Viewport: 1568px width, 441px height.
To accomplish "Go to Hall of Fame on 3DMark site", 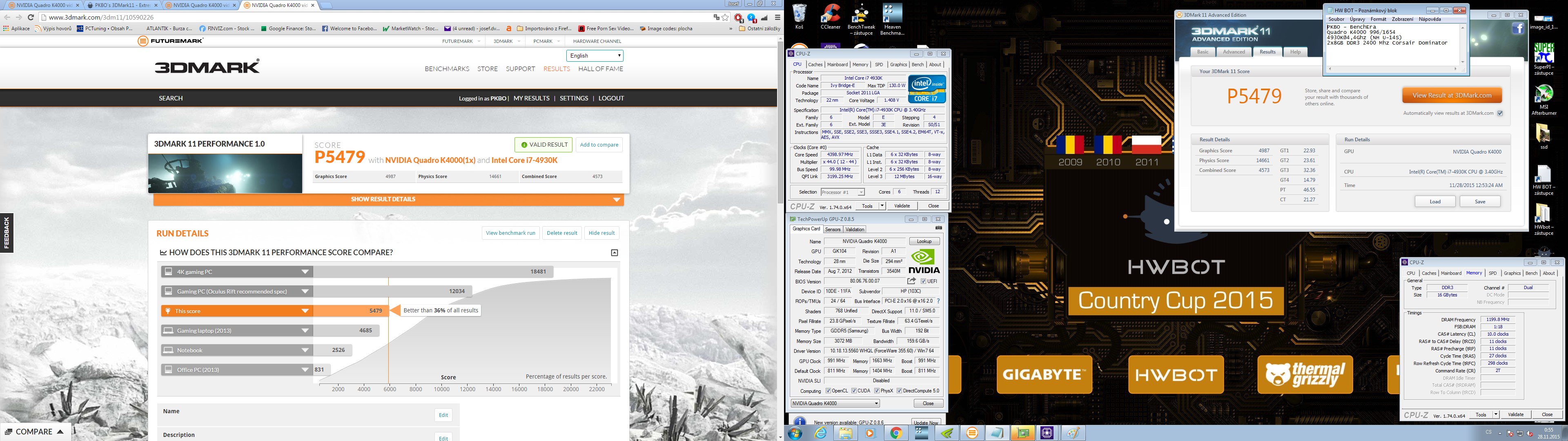I will tap(600, 69).
